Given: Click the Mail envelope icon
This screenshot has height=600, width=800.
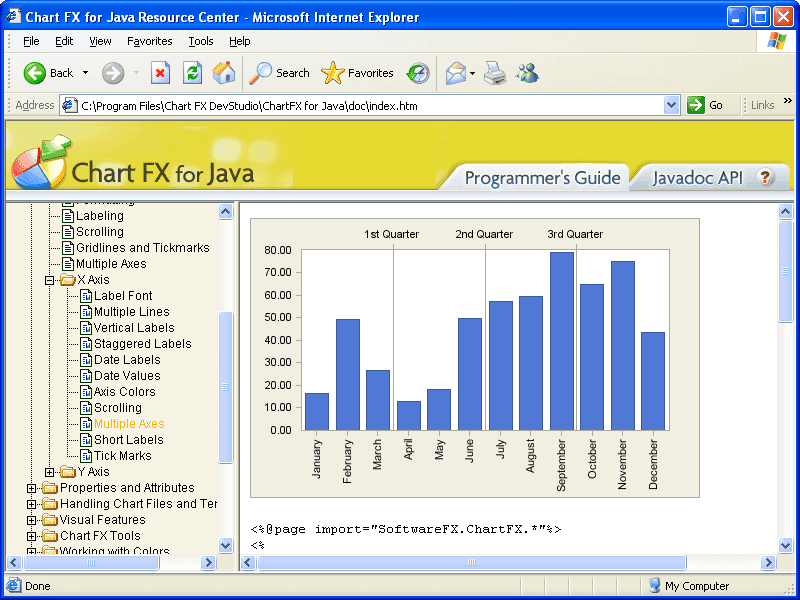Looking at the screenshot, I should pyautogui.click(x=456, y=73).
